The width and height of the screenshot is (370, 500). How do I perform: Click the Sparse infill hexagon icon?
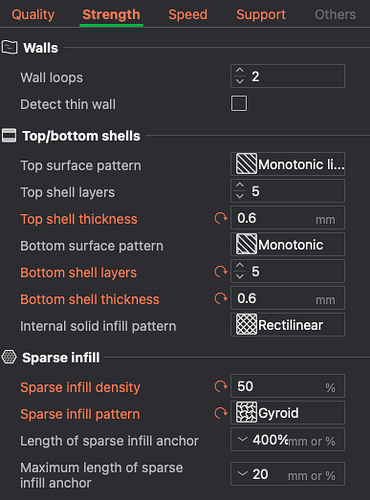pyautogui.click(x=9, y=357)
